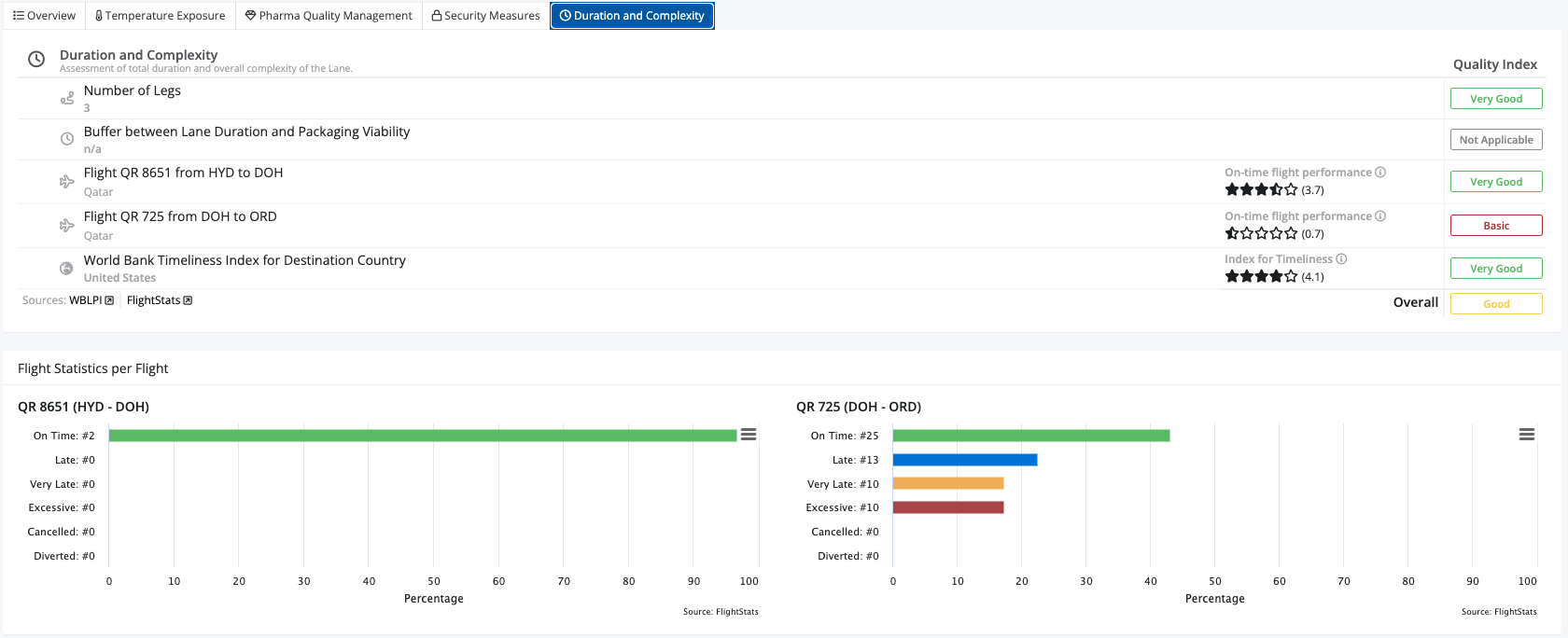This screenshot has width=1568, height=638.
Task: Click the green On Time bar for QR 725
Action: [1030, 436]
